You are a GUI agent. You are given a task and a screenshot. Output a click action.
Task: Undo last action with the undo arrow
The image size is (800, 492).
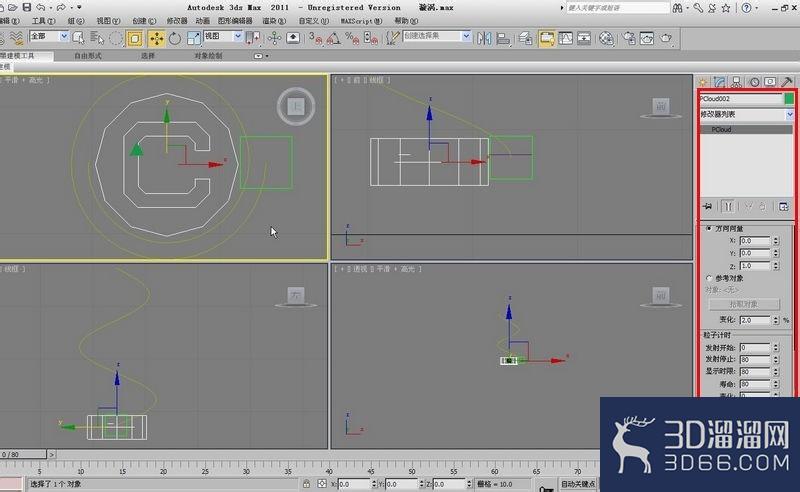tap(41, 7)
